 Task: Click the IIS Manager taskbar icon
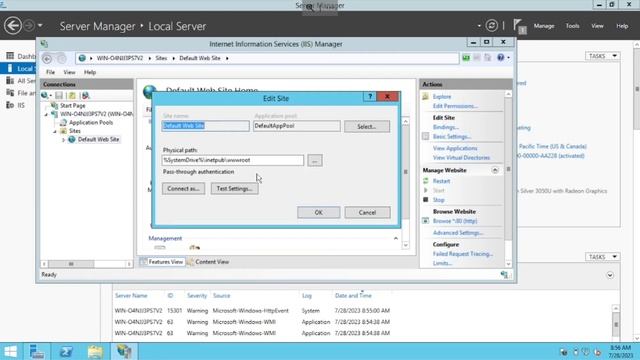(124, 351)
